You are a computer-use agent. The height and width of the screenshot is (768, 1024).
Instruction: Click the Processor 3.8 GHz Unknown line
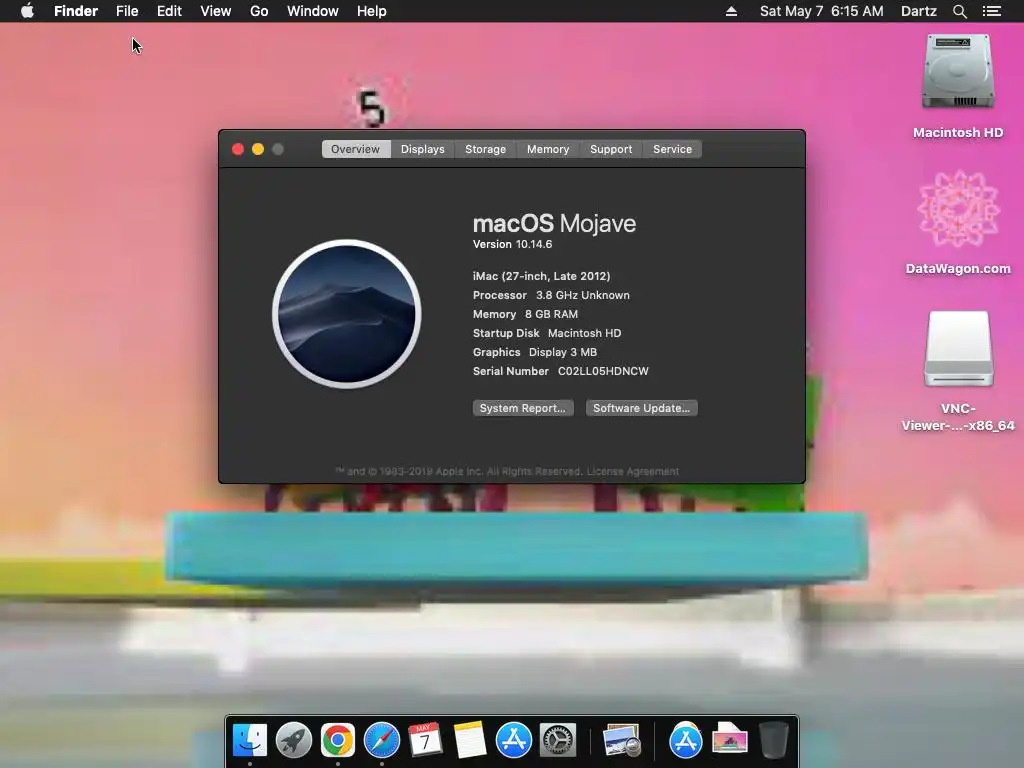click(551, 295)
